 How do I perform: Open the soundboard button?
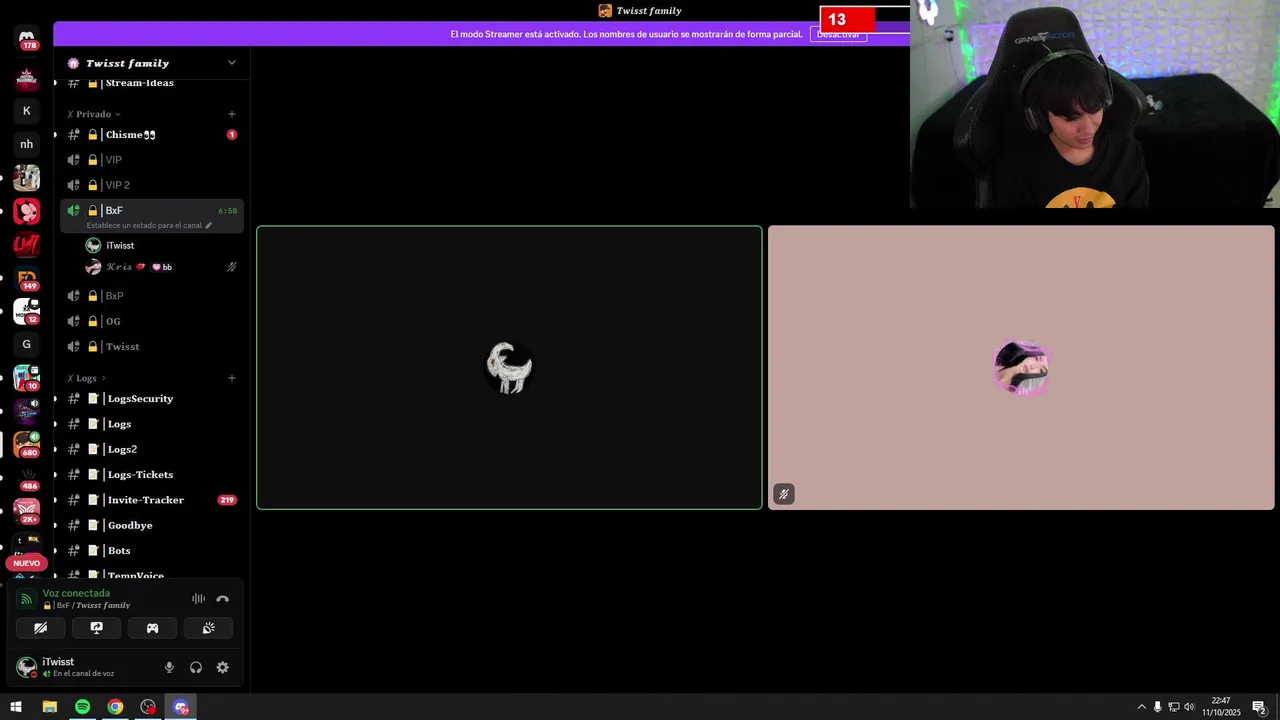coord(209,628)
